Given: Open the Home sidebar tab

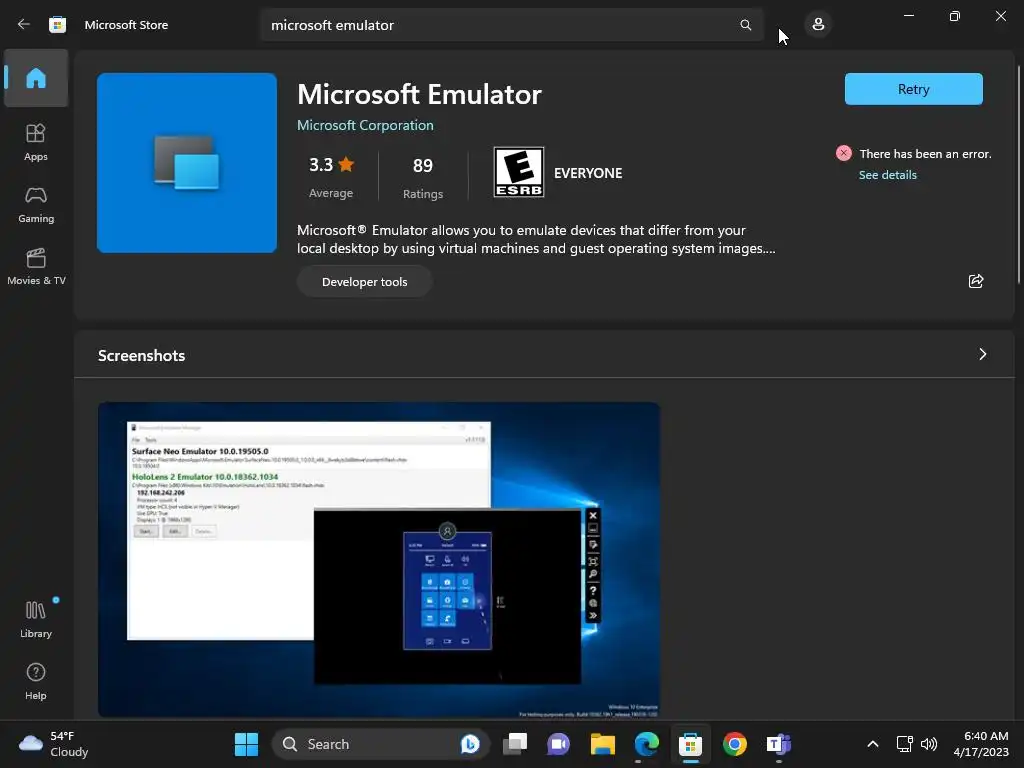Looking at the screenshot, I should coord(36,78).
